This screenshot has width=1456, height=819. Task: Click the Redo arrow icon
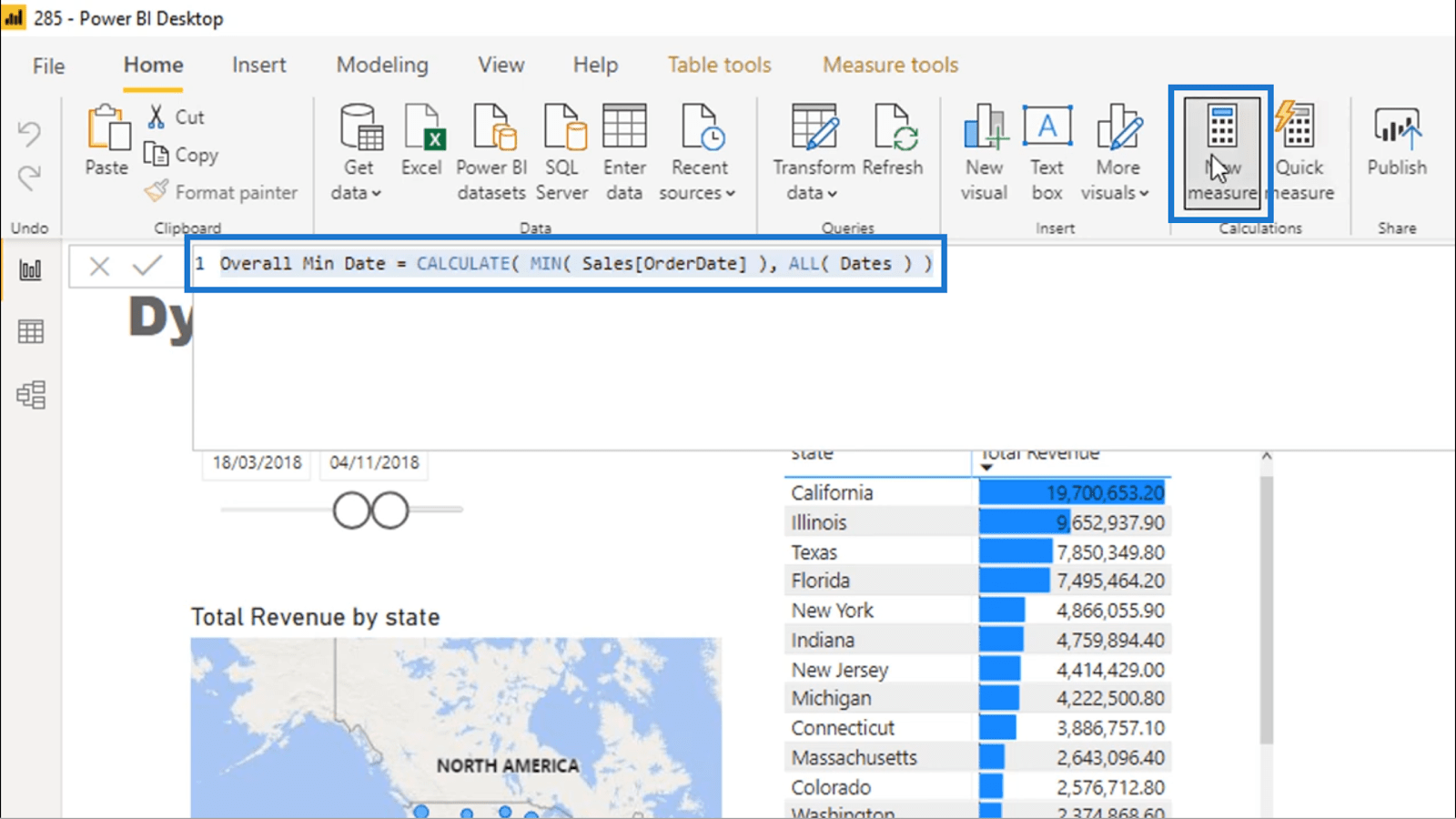tap(29, 177)
